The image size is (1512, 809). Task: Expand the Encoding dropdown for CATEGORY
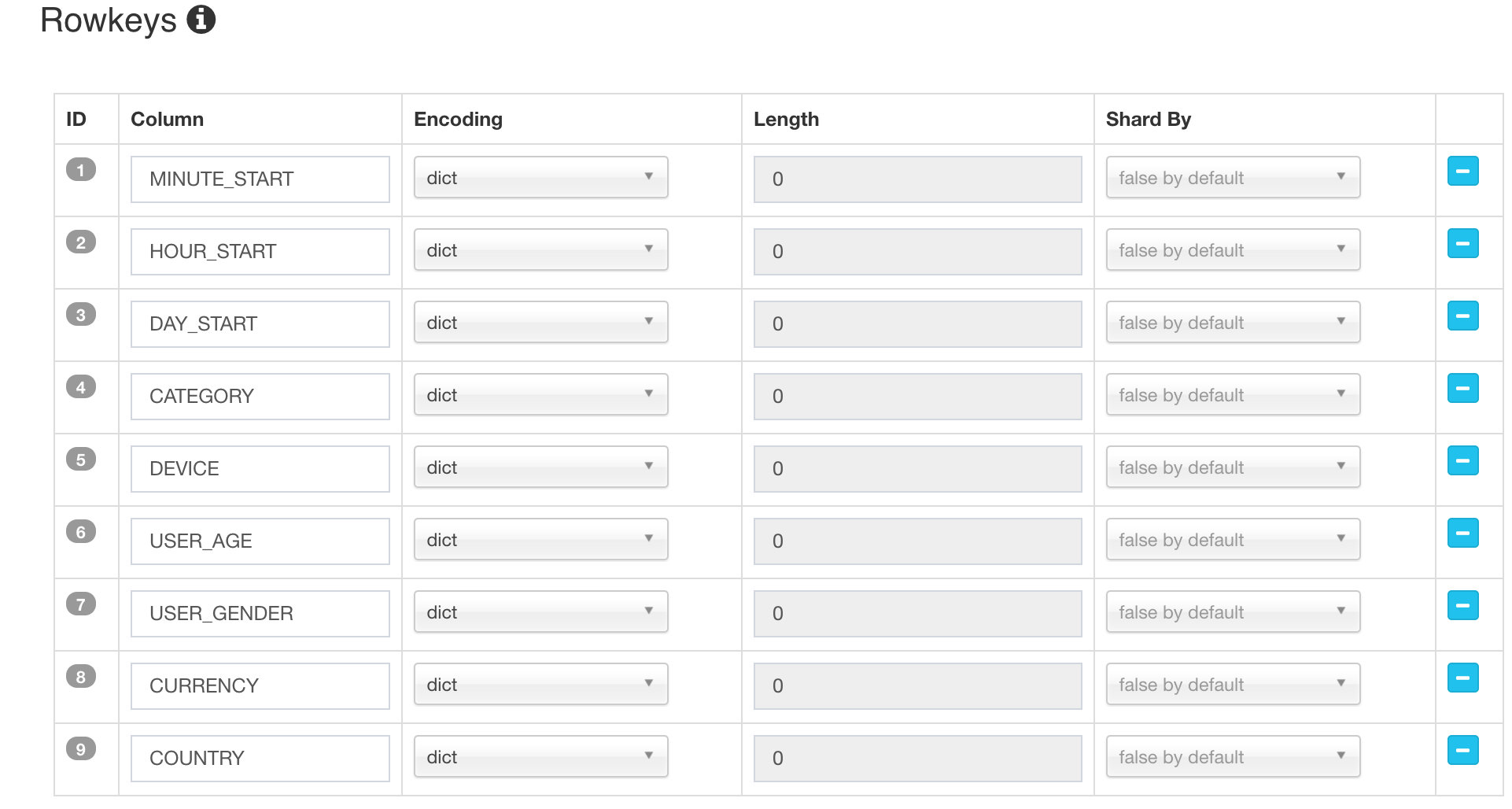click(540, 395)
